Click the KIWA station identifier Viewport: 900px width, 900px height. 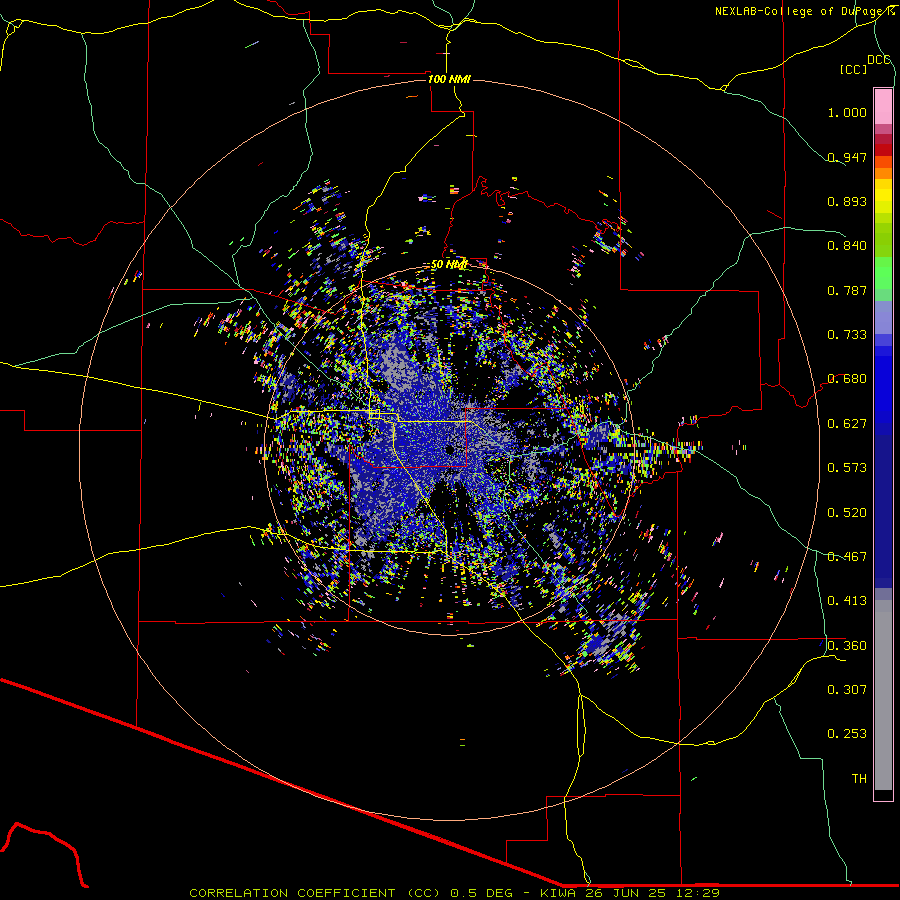[560, 893]
